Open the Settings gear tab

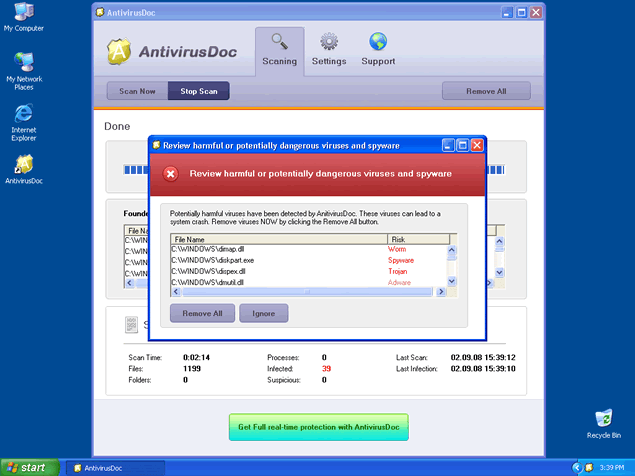click(x=328, y=50)
